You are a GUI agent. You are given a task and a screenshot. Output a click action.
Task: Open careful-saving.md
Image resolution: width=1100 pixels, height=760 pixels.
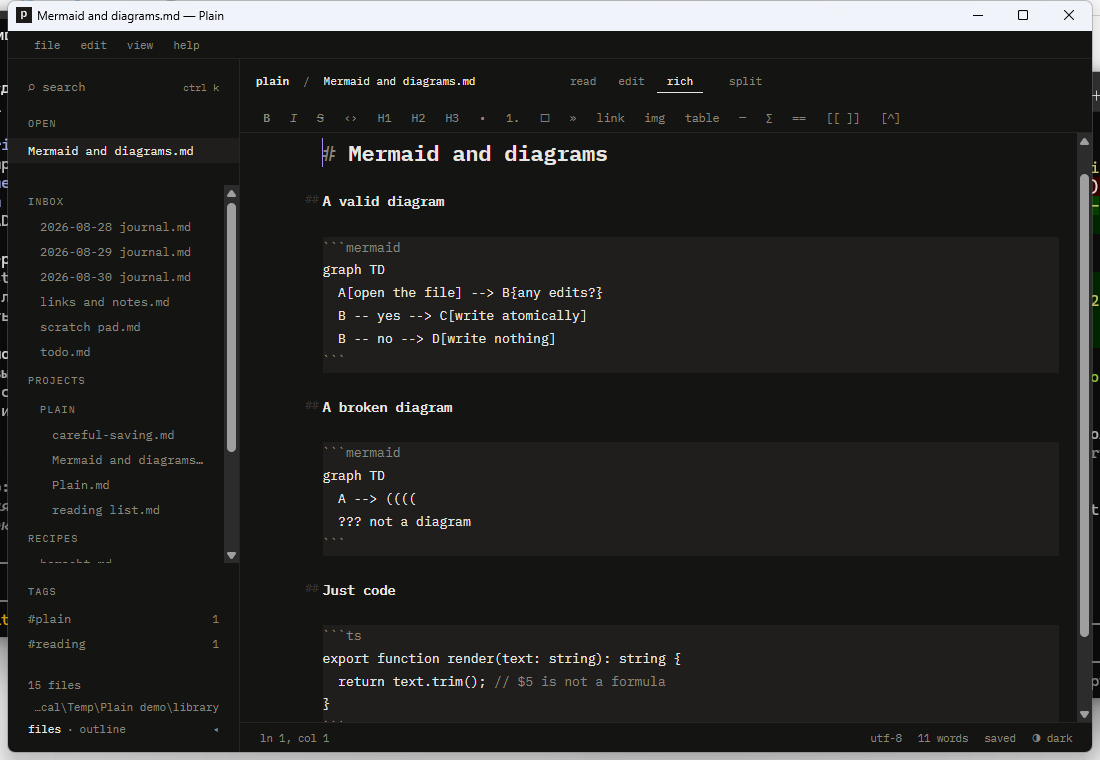click(113, 435)
